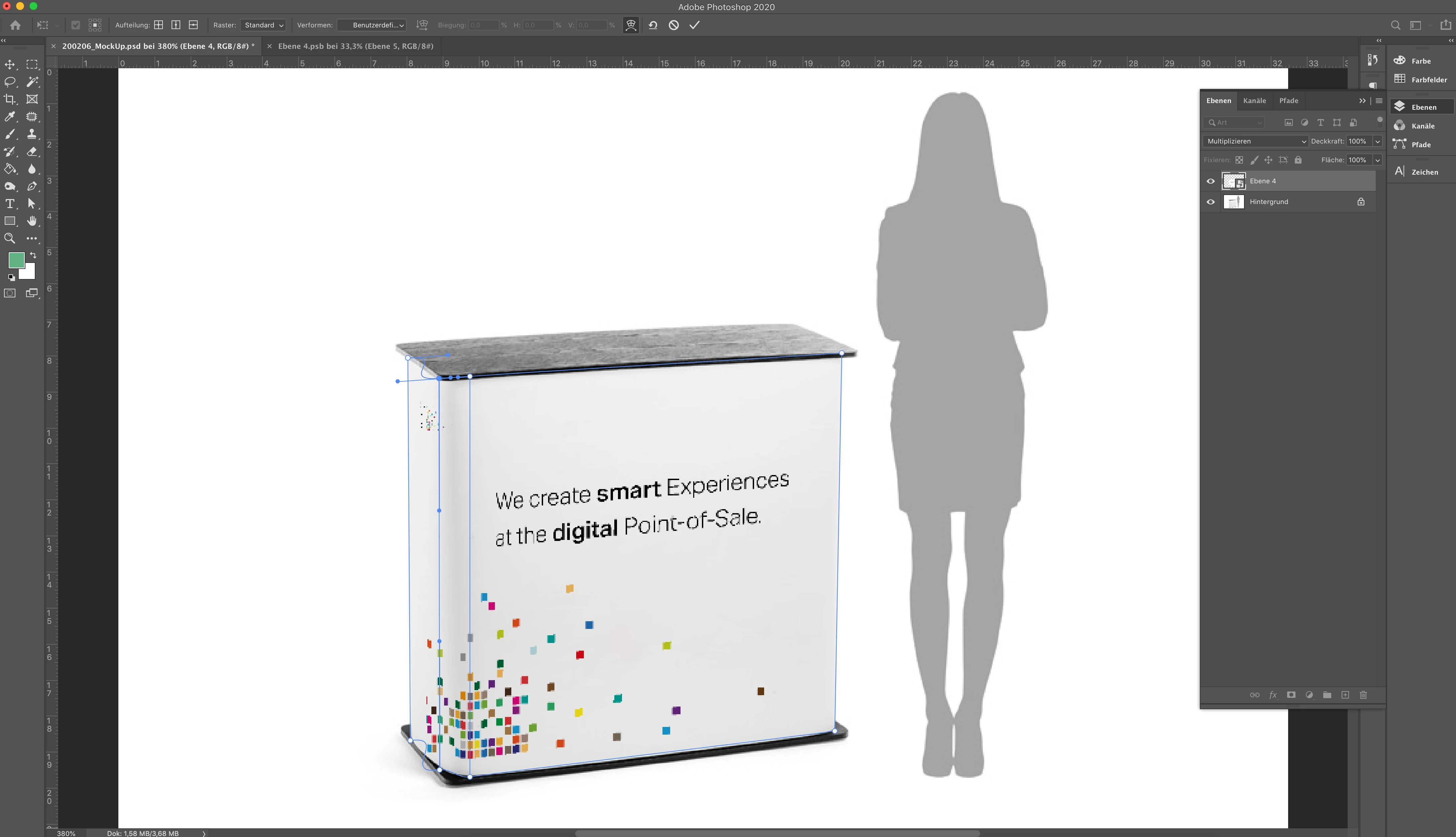1456x837 pixels.
Task: Select the Crop tool
Action: tap(10, 99)
